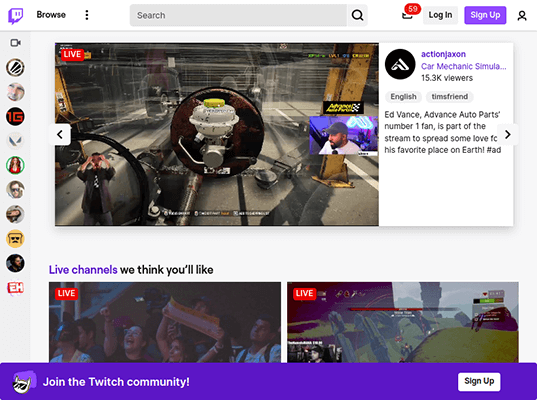This screenshot has width=537, height=400.
Task: Select the timsfriend tag
Action: click(450, 97)
